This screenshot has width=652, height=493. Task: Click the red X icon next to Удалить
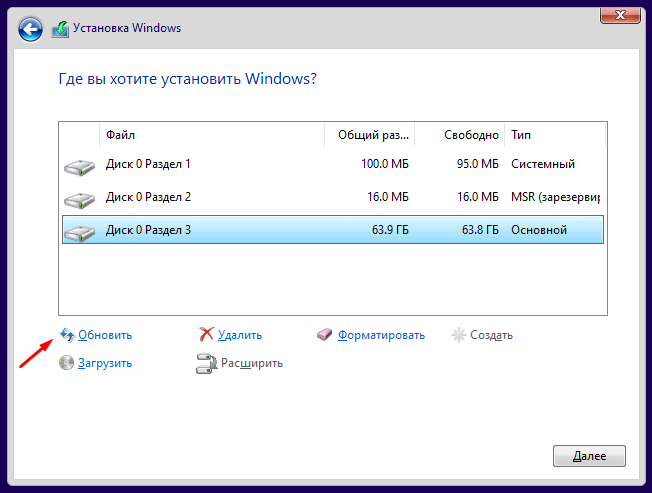click(x=206, y=334)
